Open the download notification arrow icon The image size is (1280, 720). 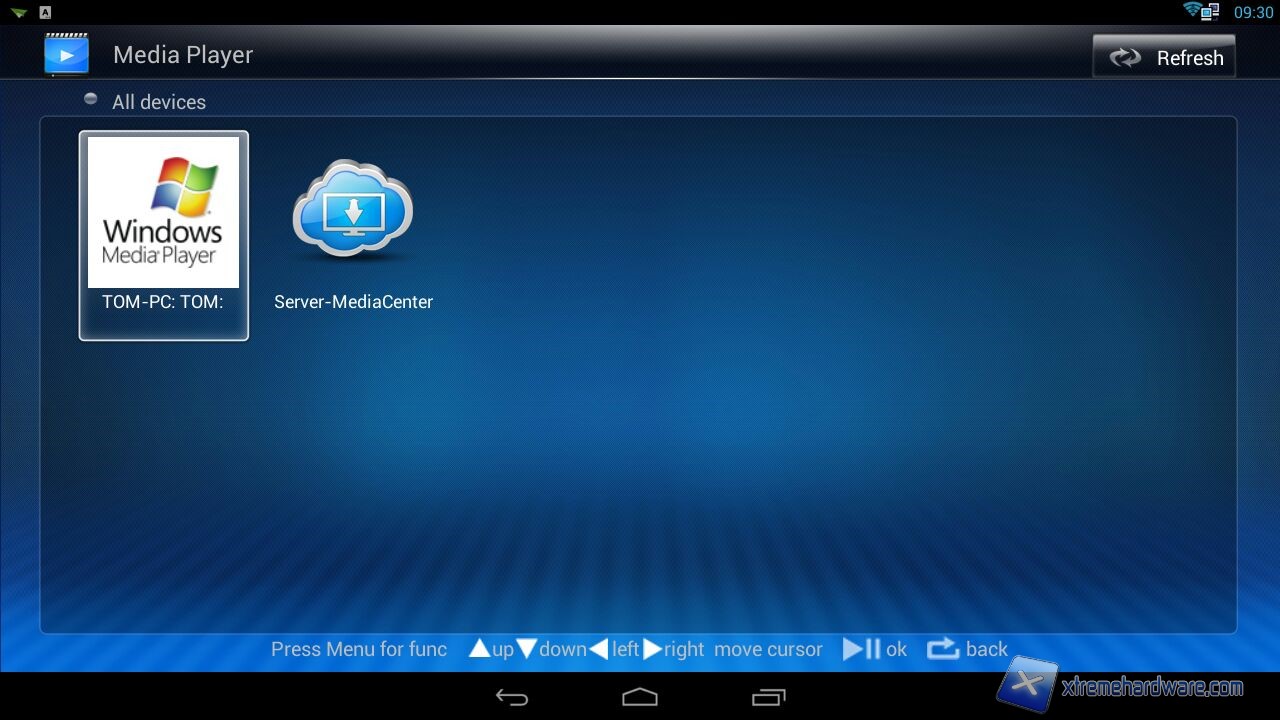pos(19,12)
